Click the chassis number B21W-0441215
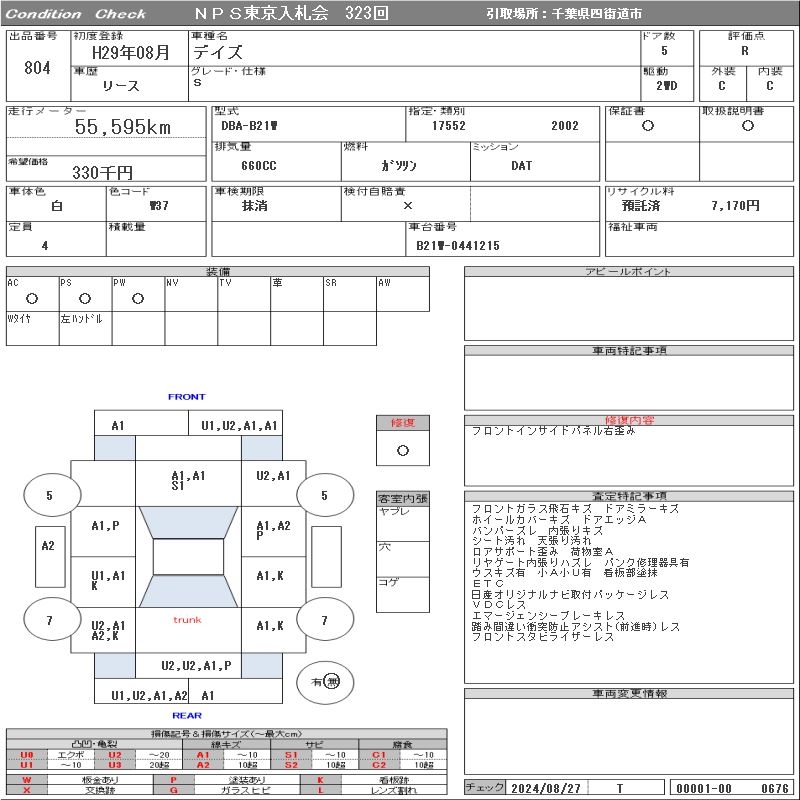The width and height of the screenshot is (800, 800). click(x=458, y=245)
